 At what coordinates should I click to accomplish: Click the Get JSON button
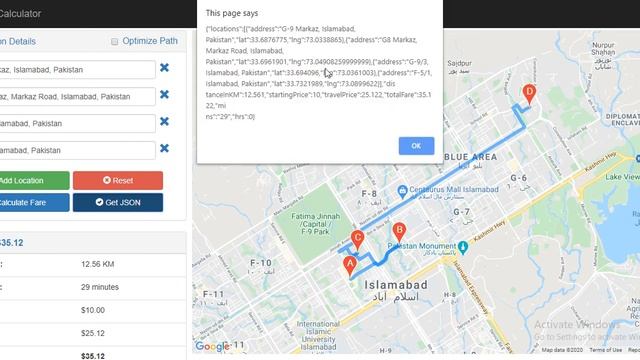[118, 202]
